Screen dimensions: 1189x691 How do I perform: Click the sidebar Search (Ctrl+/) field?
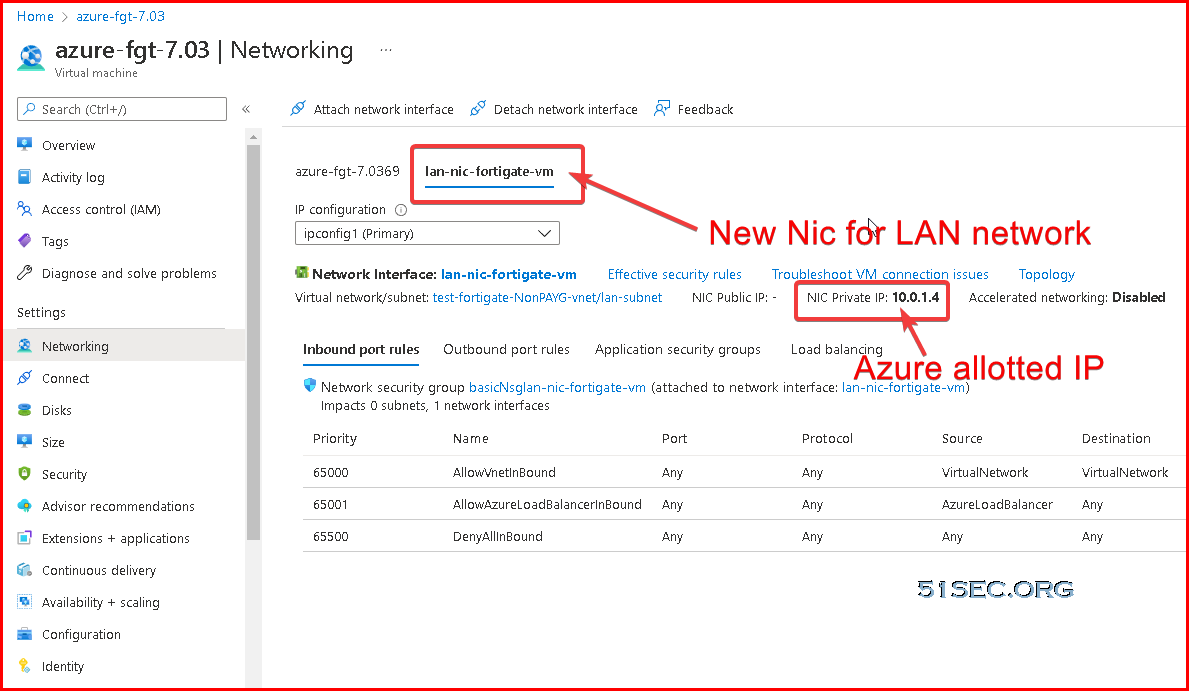[121, 109]
